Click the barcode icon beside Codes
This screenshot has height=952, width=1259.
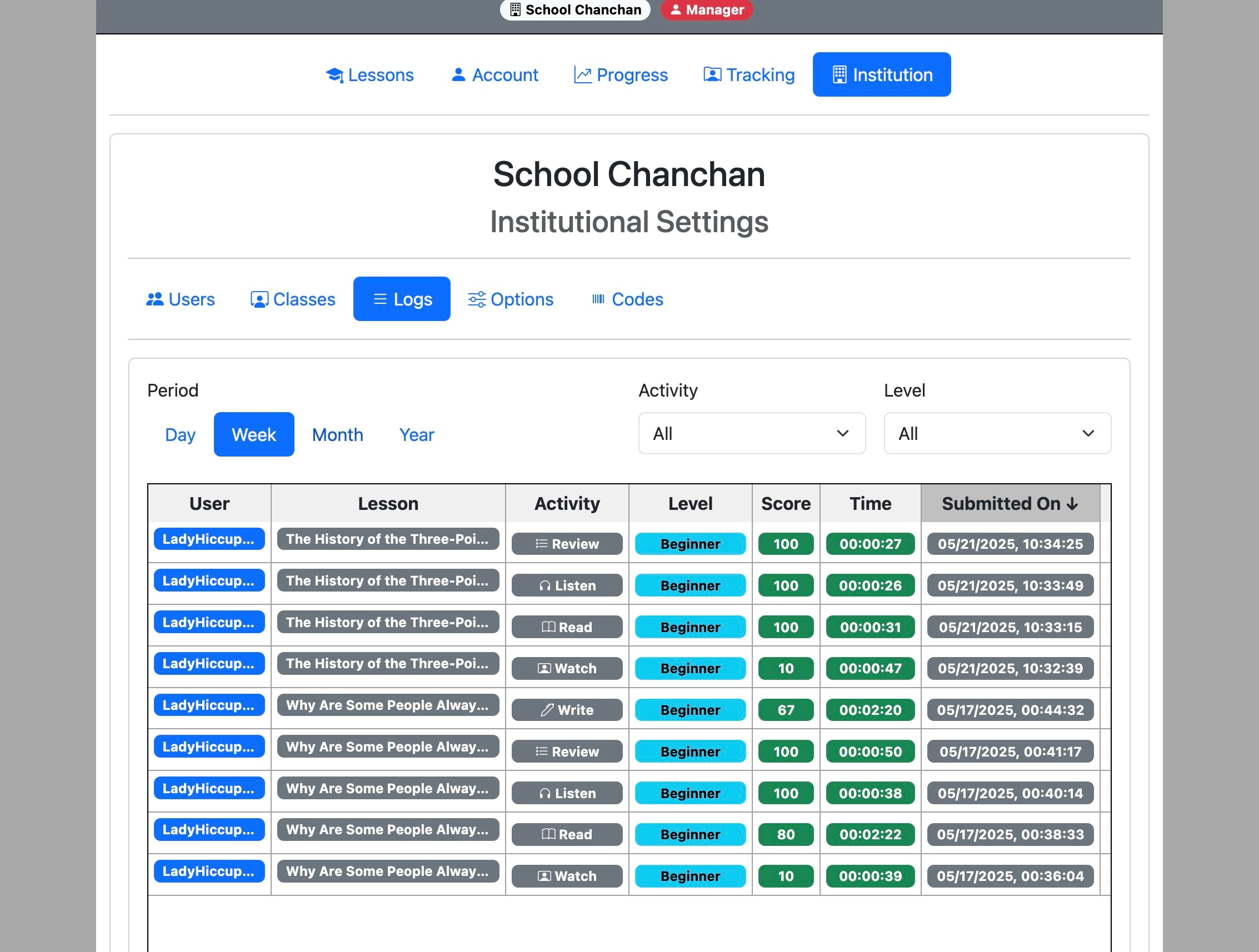pos(598,299)
